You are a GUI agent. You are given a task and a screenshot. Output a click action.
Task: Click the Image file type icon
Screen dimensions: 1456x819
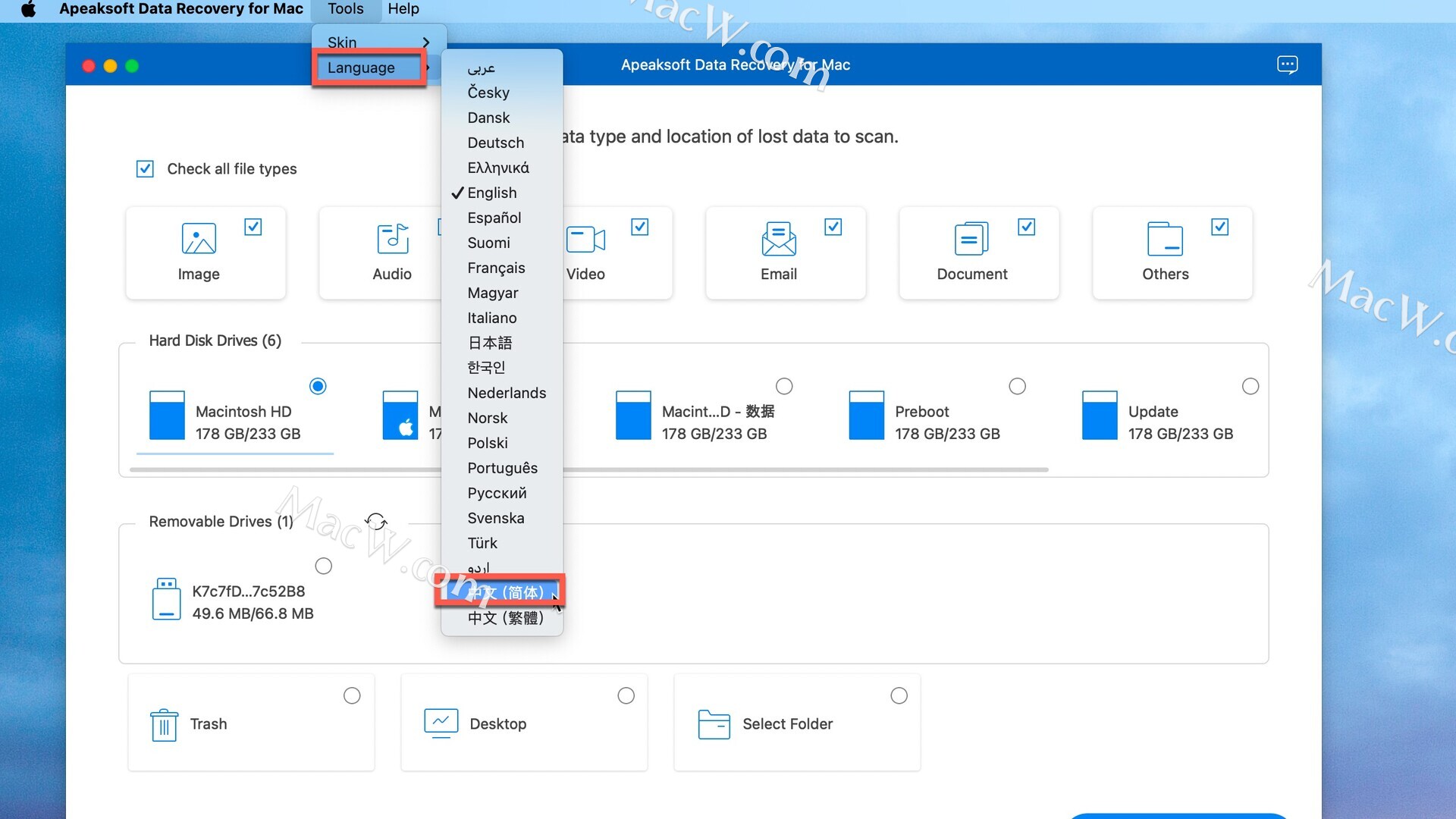[199, 238]
